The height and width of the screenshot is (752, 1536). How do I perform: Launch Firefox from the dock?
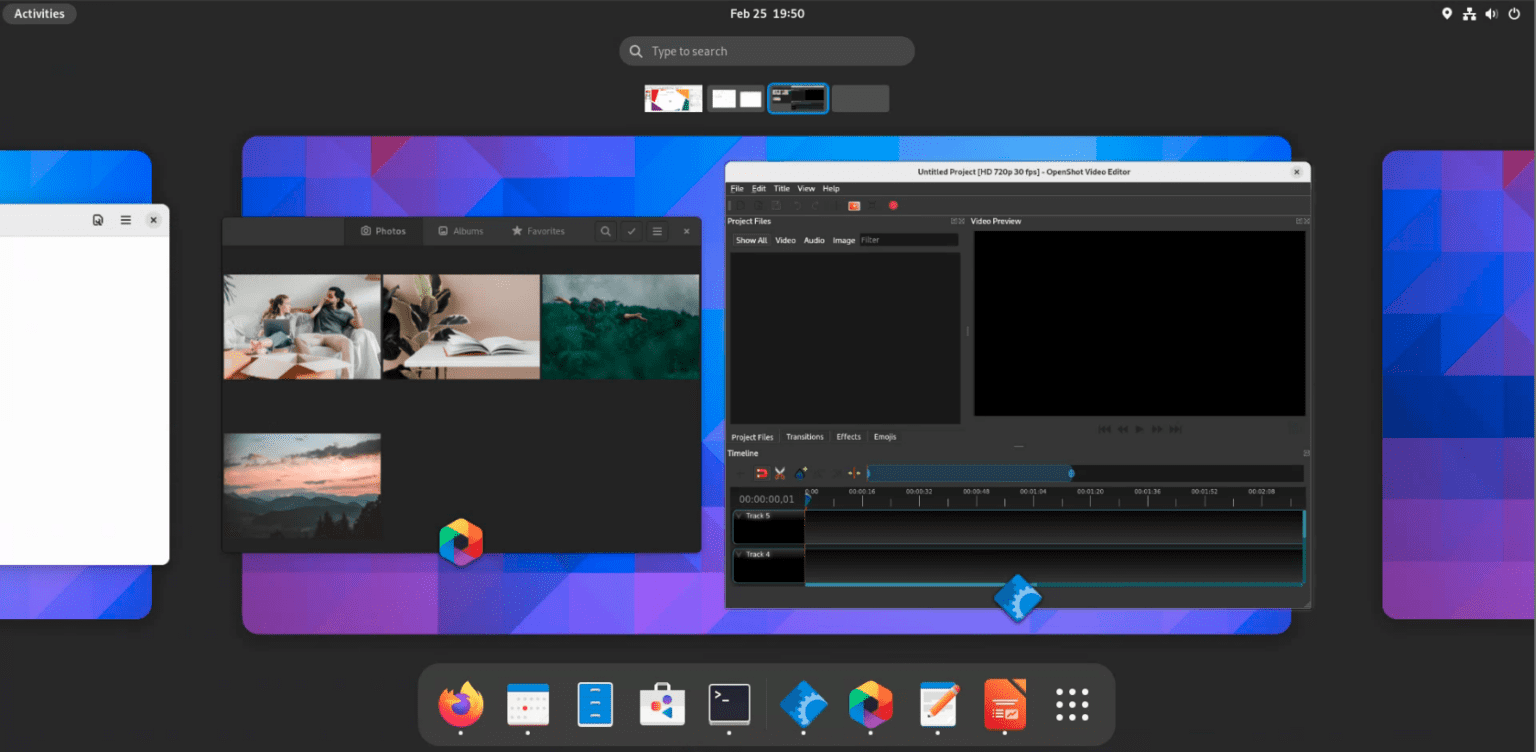(460, 704)
